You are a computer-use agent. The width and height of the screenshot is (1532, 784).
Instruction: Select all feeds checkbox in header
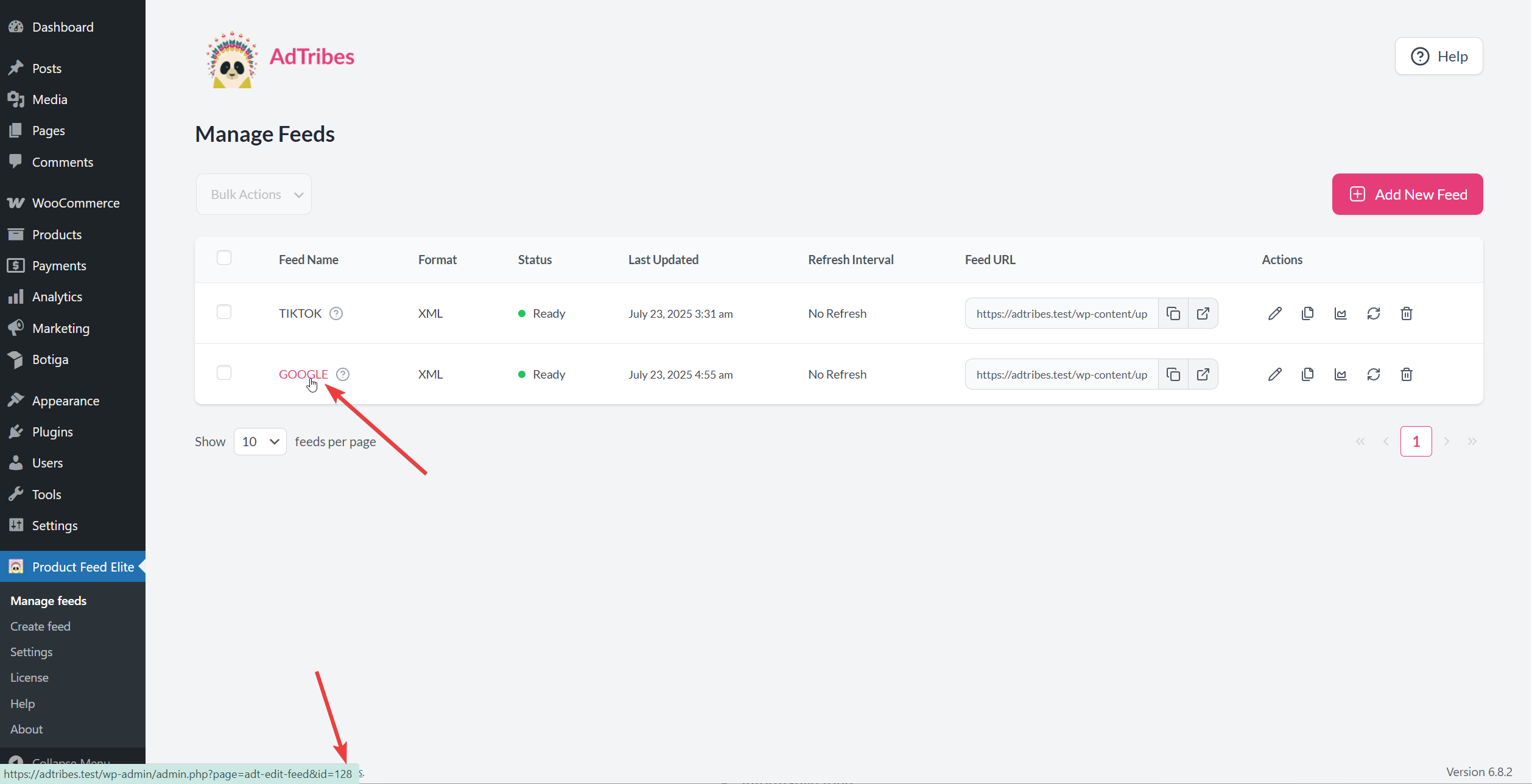pos(224,257)
